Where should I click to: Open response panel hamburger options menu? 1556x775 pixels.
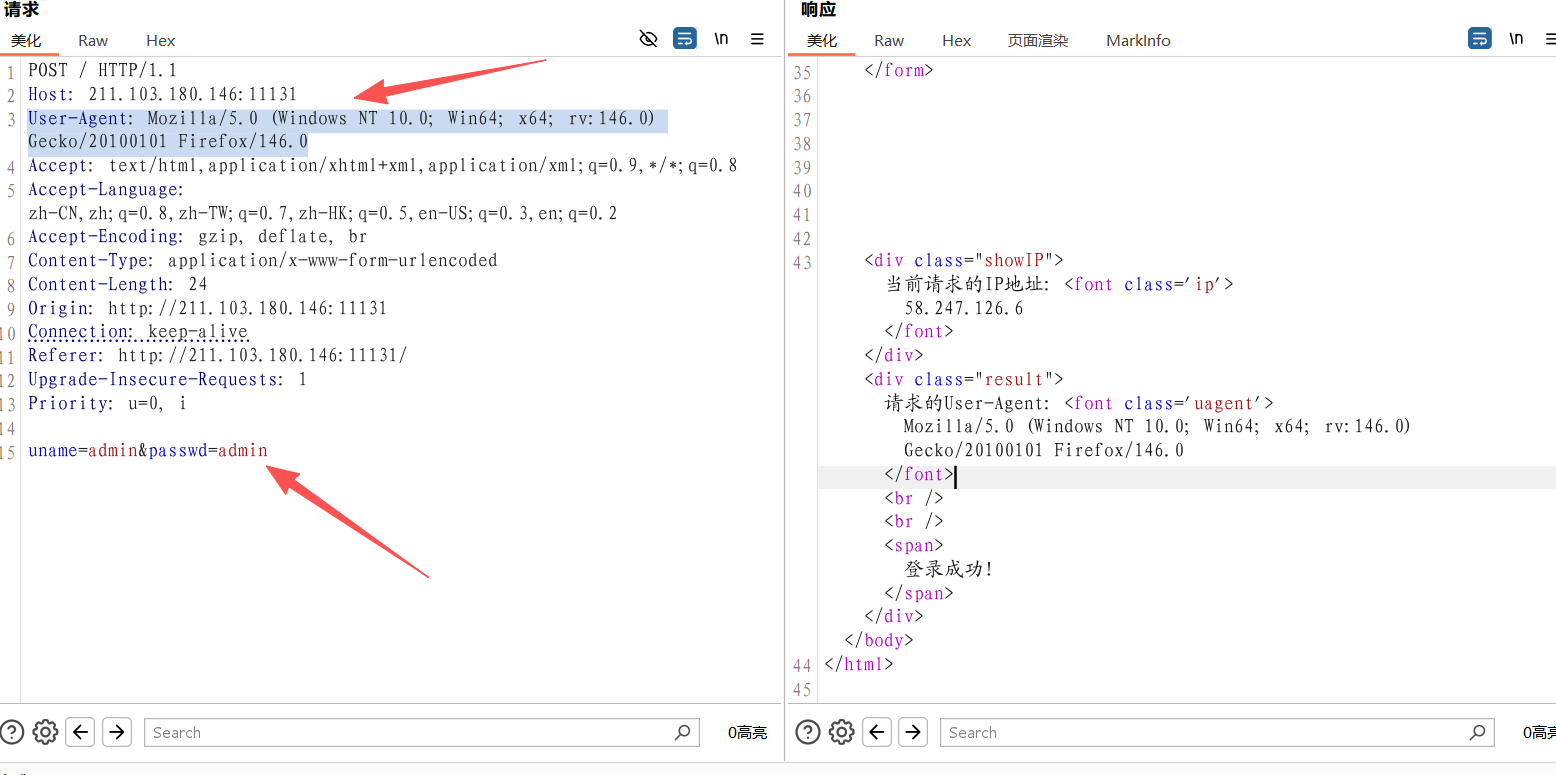click(1551, 39)
